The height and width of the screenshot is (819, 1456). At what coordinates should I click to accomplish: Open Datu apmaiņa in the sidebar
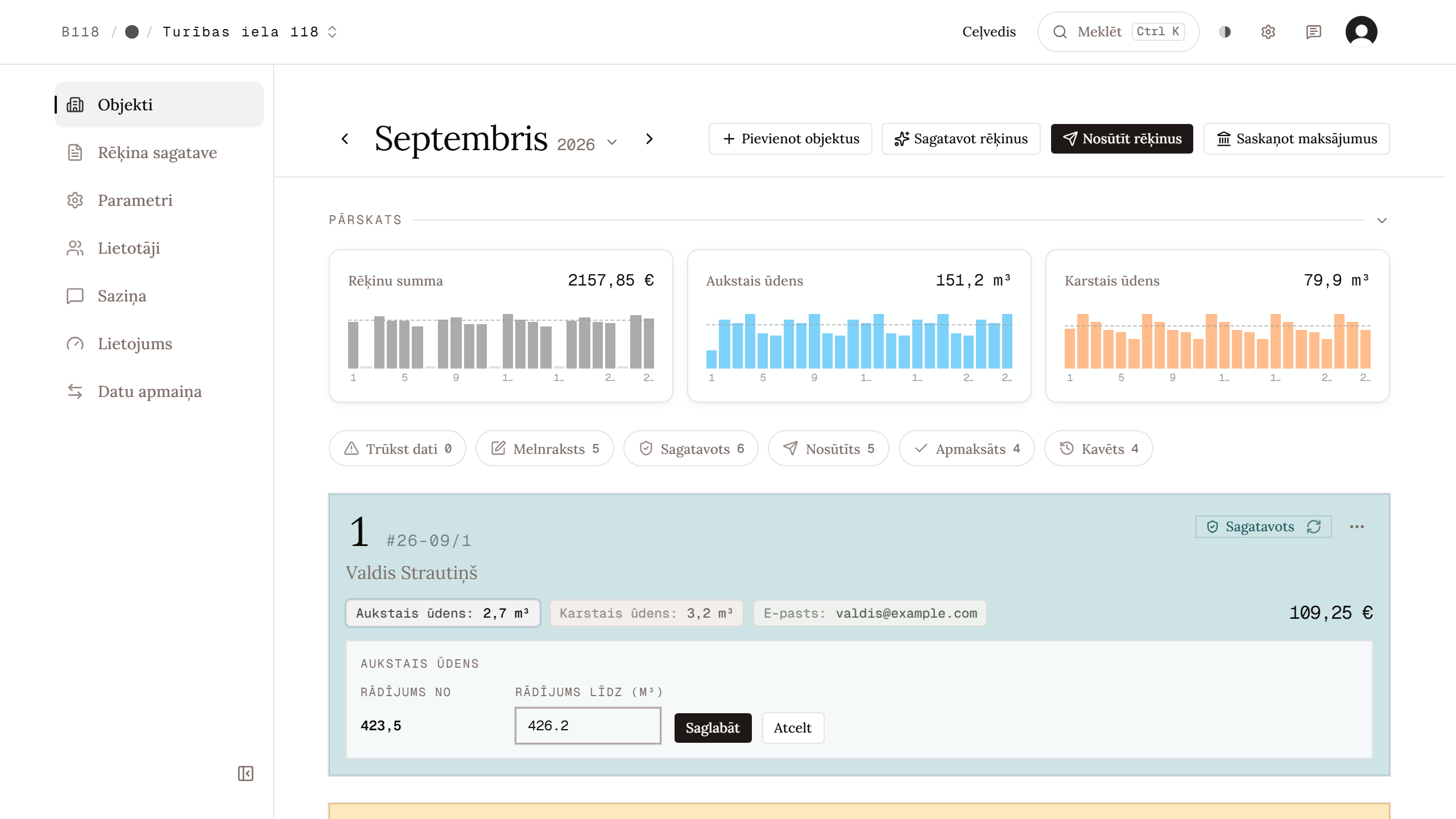[159, 391]
